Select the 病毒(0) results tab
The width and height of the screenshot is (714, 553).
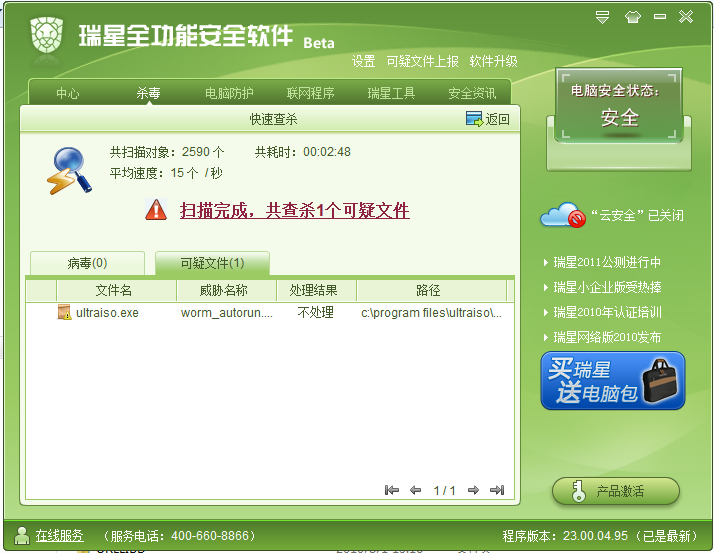87,263
